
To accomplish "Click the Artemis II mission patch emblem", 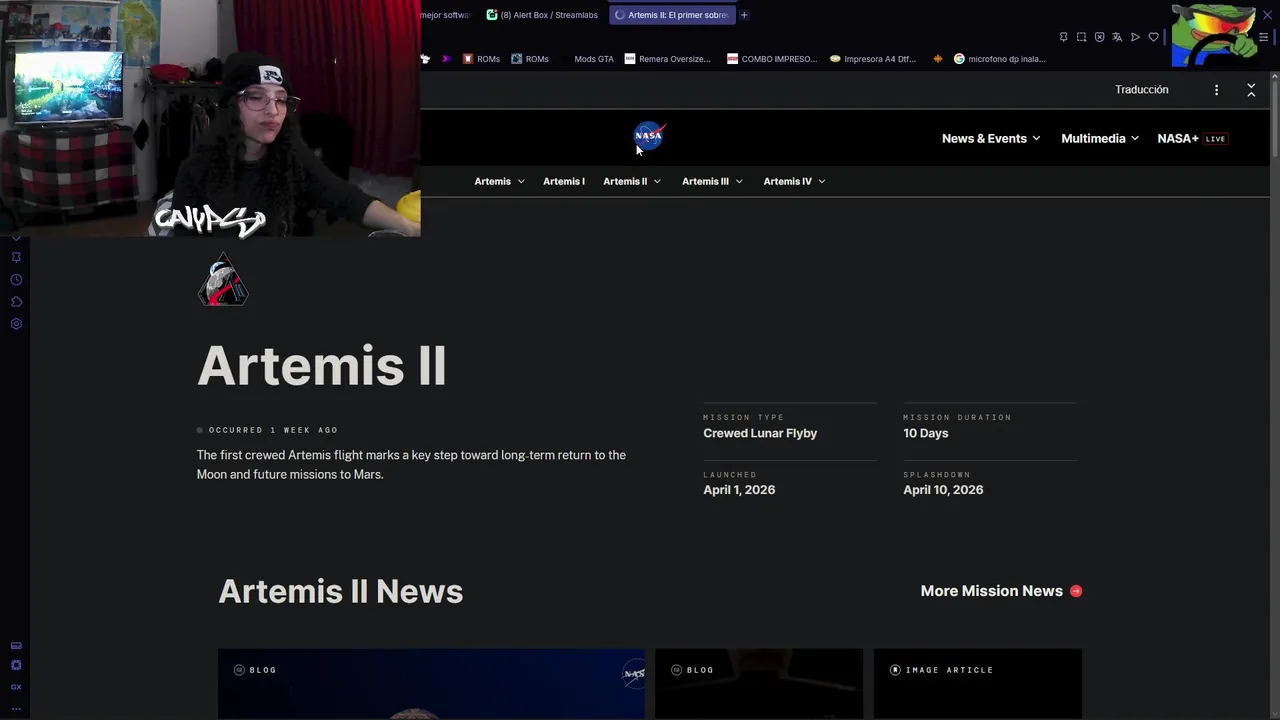I will [x=223, y=279].
